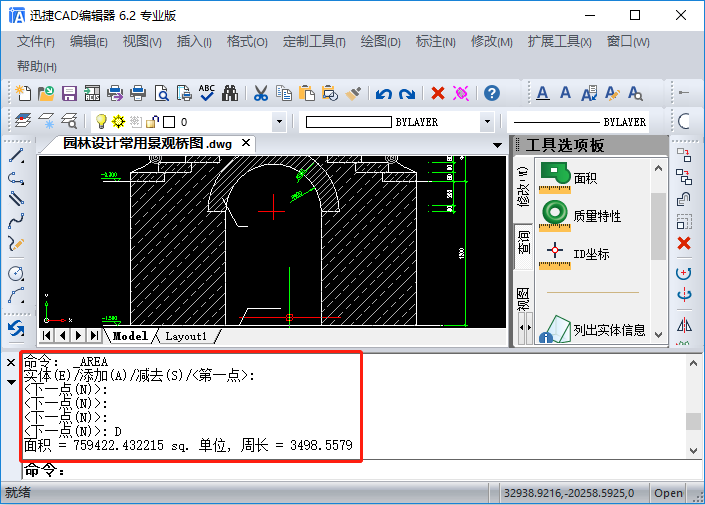Click the ID Coordinates icon
Screen dimensions: 705x505
click(x=555, y=255)
